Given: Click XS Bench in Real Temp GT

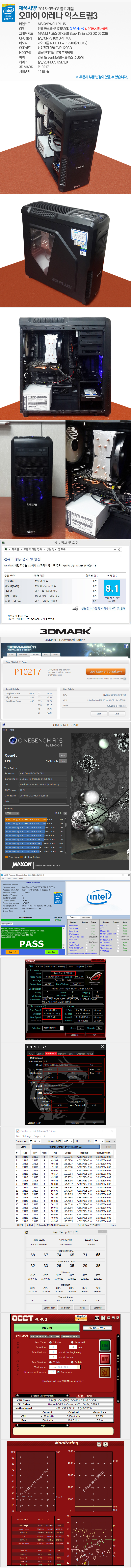Looking at the screenshot, I should coord(65,1307).
